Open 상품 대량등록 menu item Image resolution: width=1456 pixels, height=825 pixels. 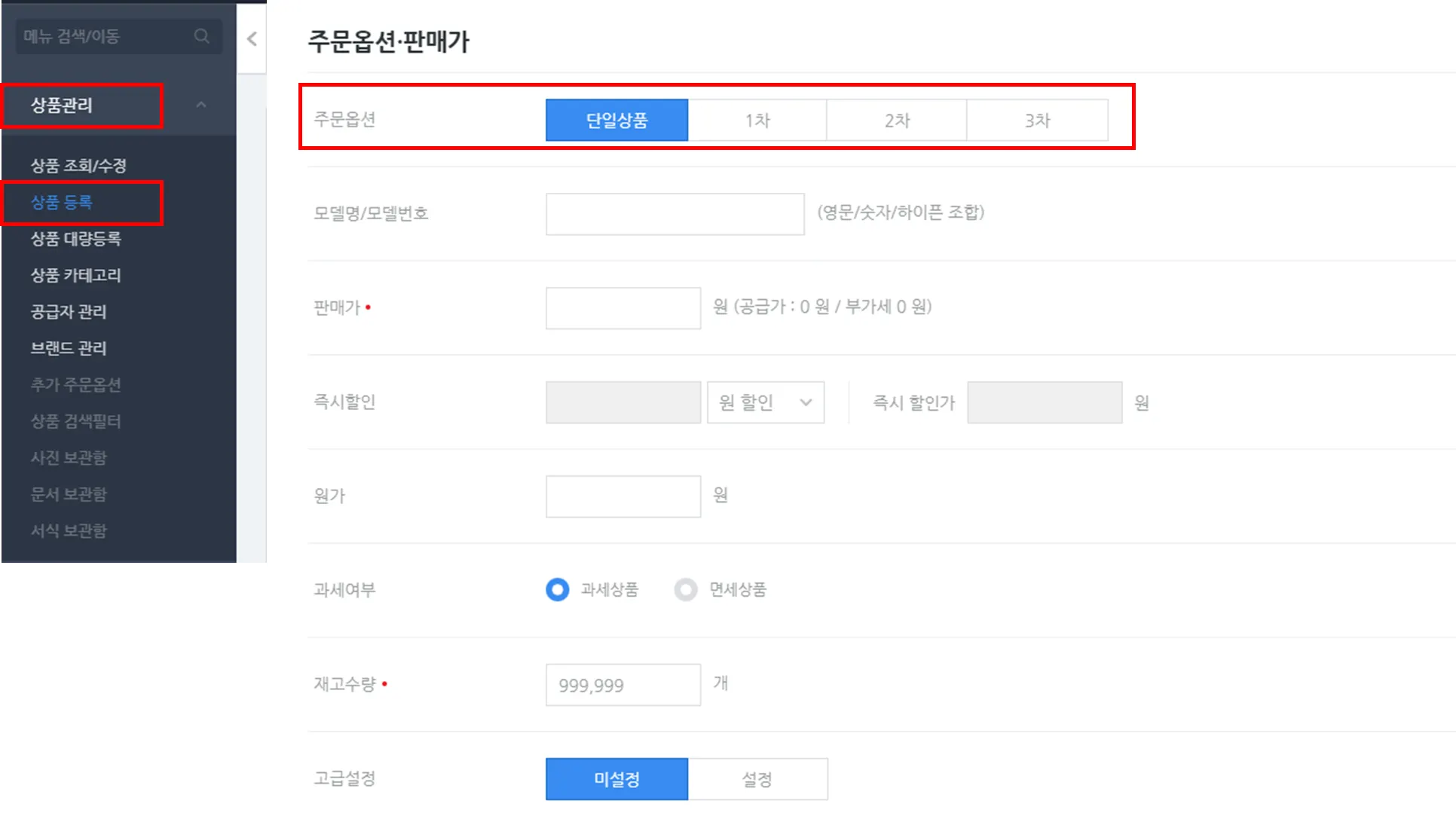point(75,239)
